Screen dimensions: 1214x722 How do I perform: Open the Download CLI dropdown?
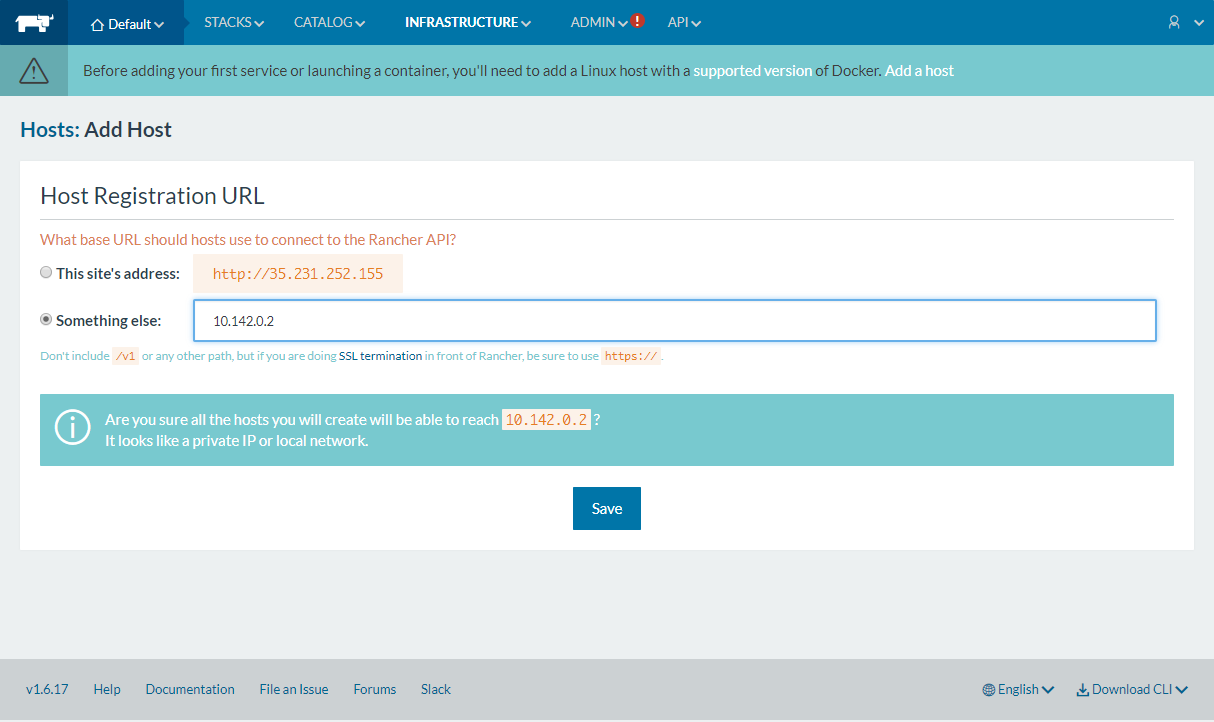coord(1132,689)
